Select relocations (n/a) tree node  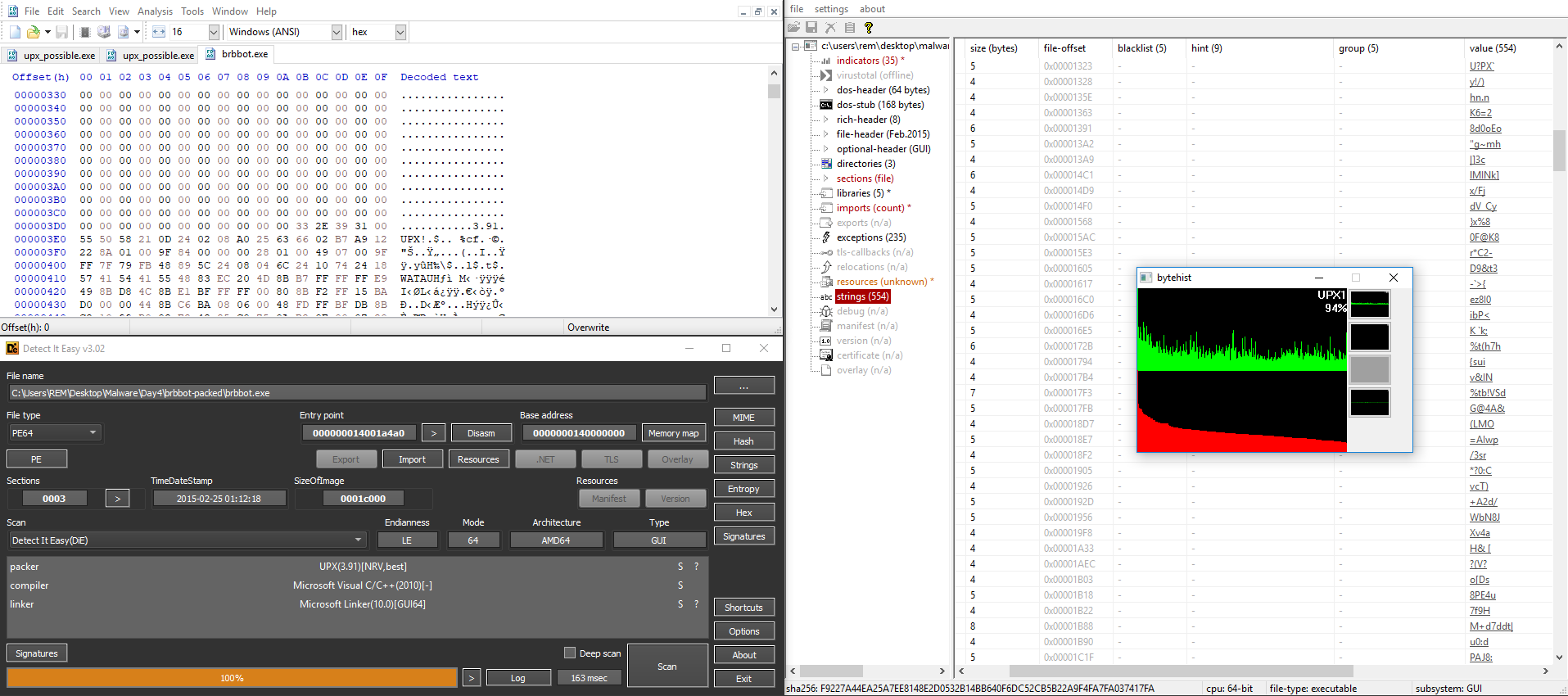tap(871, 267)
